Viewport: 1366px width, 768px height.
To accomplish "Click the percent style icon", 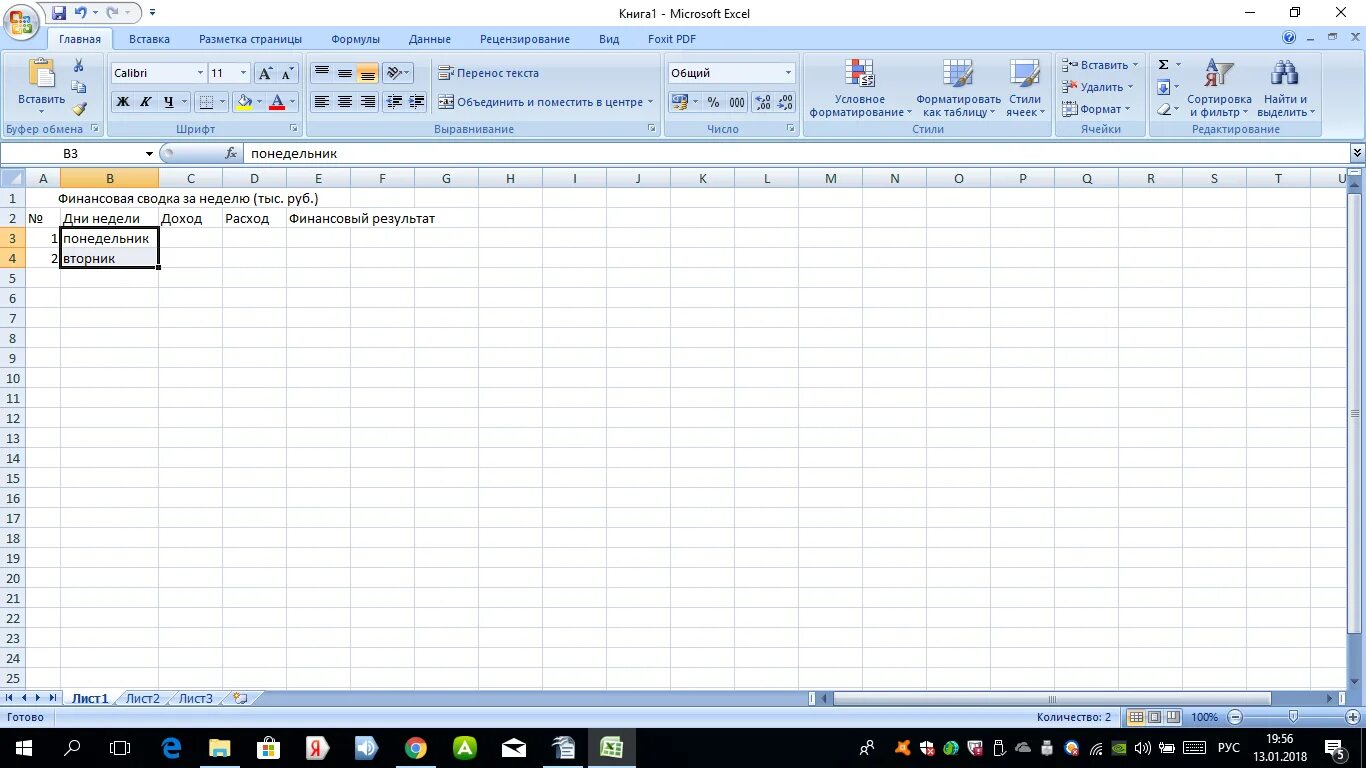I will [x=714, y=101].
